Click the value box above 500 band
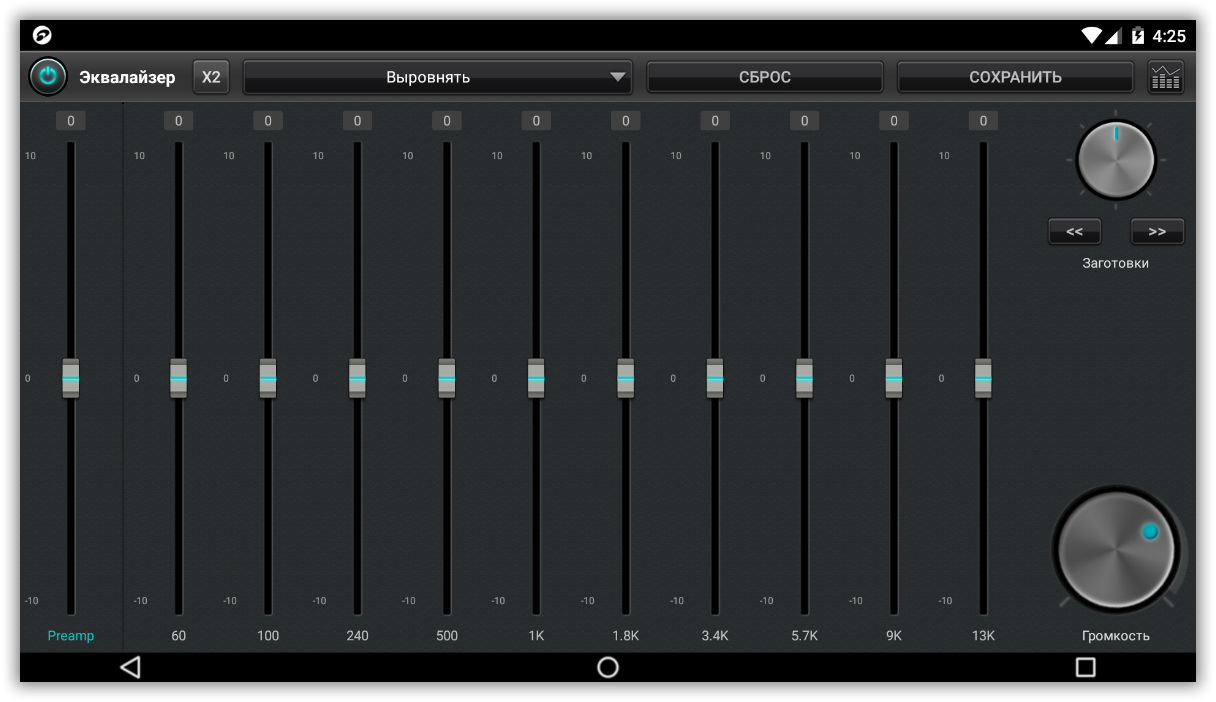 pyautogui.click(x=446, y=121)
